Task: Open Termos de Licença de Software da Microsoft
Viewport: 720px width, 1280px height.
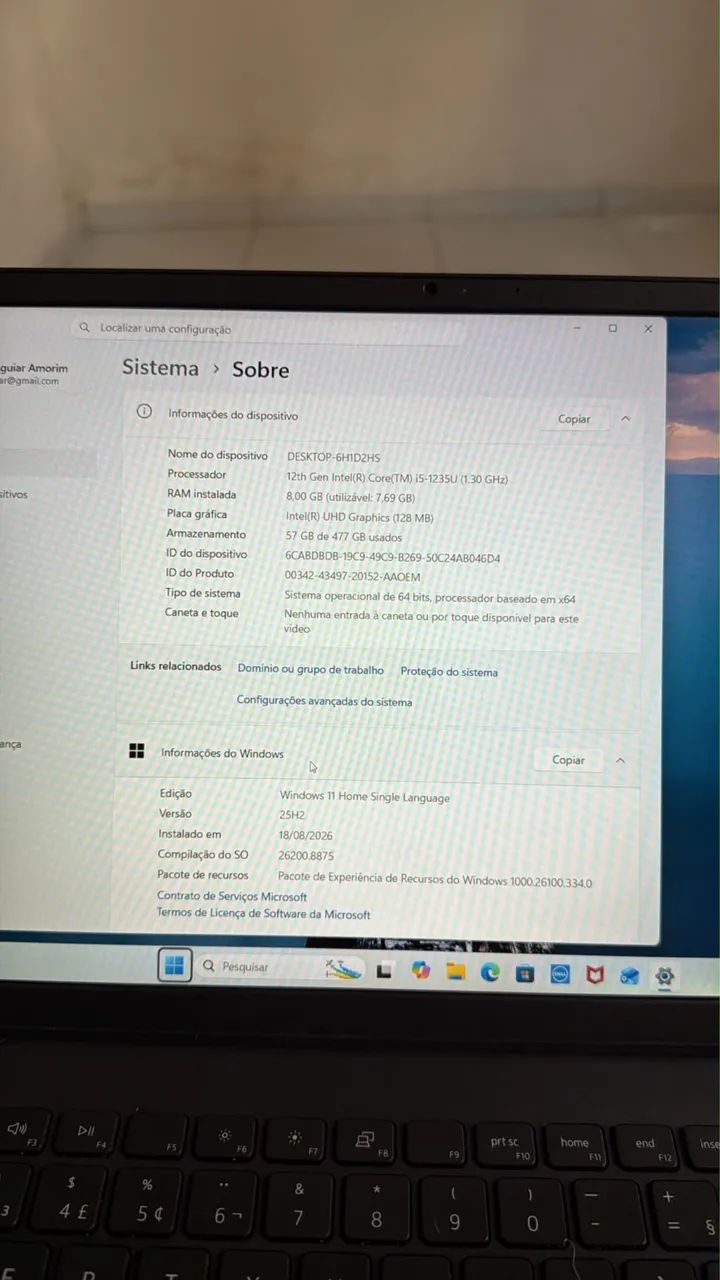Action: 264,914
